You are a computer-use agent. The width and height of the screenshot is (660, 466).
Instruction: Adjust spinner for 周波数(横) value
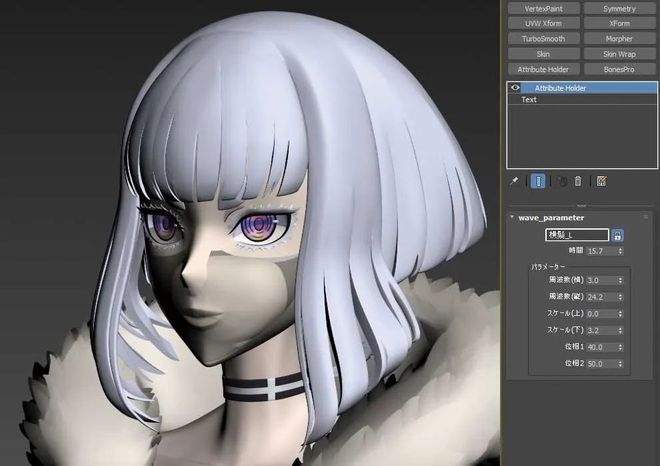coord(620,281)
